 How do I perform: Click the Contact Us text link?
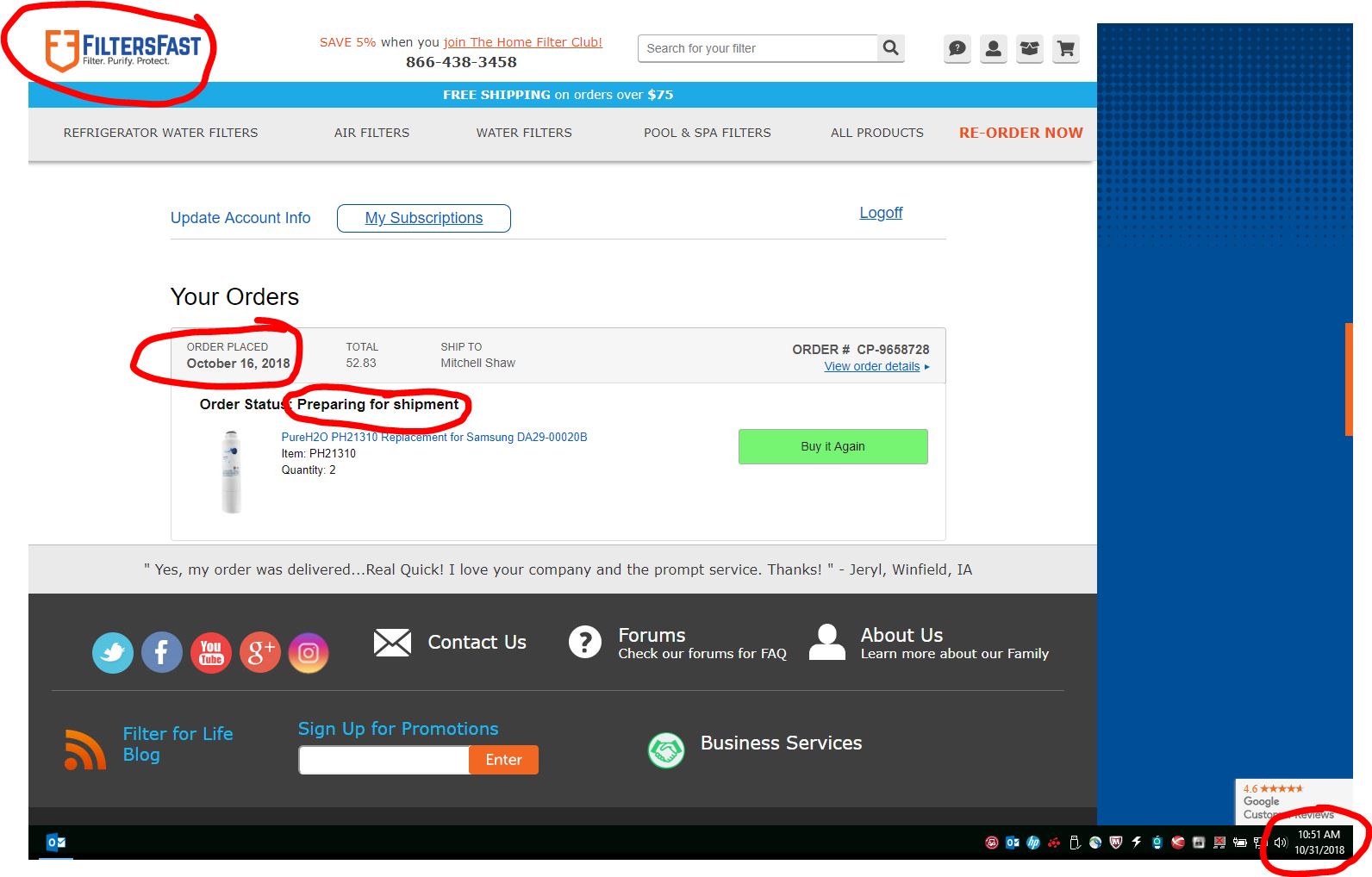477,642
